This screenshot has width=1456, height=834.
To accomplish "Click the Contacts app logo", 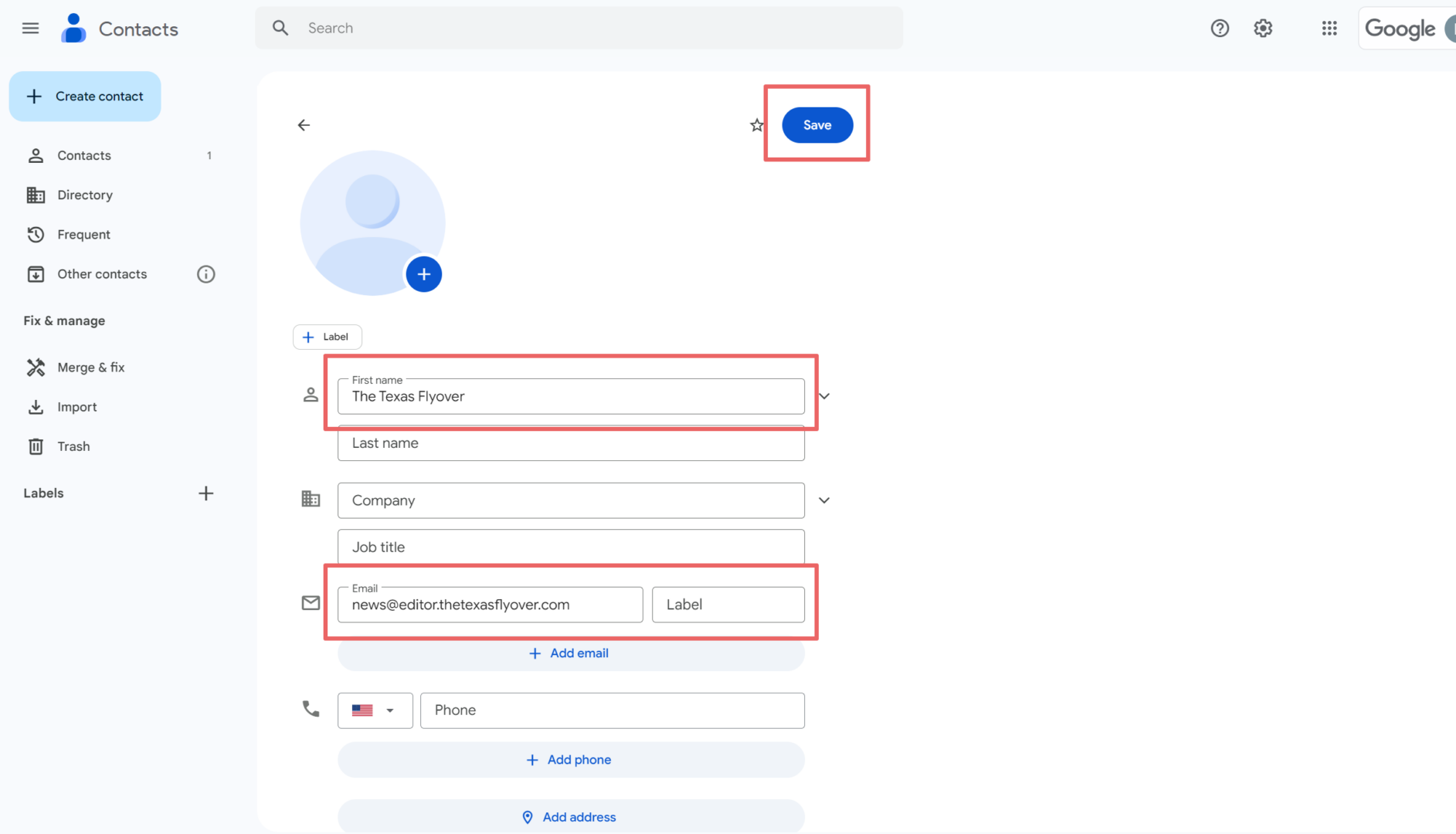I will point(73,29).
